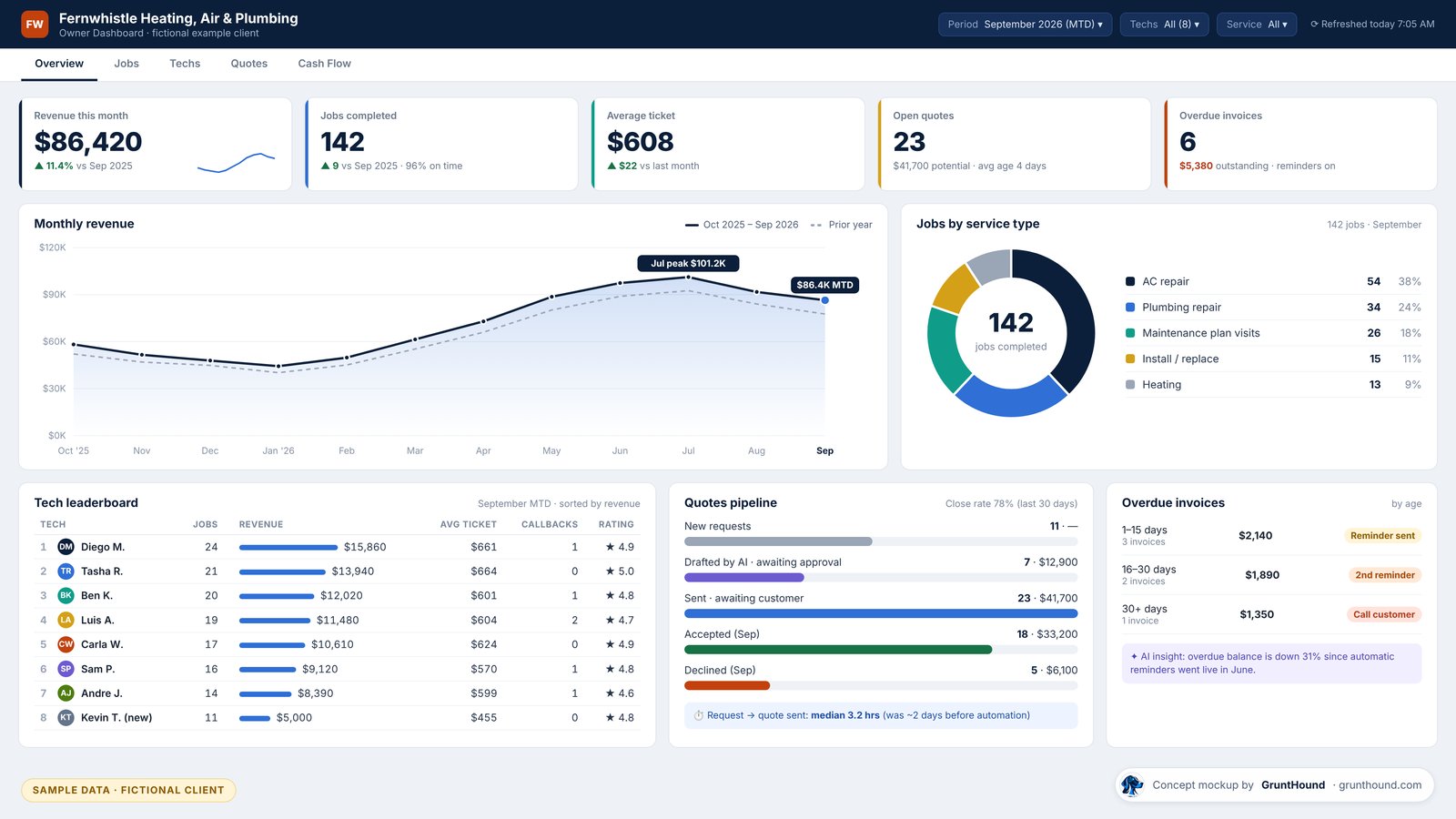Viewport: 1456px width, 819px height.
Task: Click the Heating legend color swatch
Action: click(x=1130, y=385)
